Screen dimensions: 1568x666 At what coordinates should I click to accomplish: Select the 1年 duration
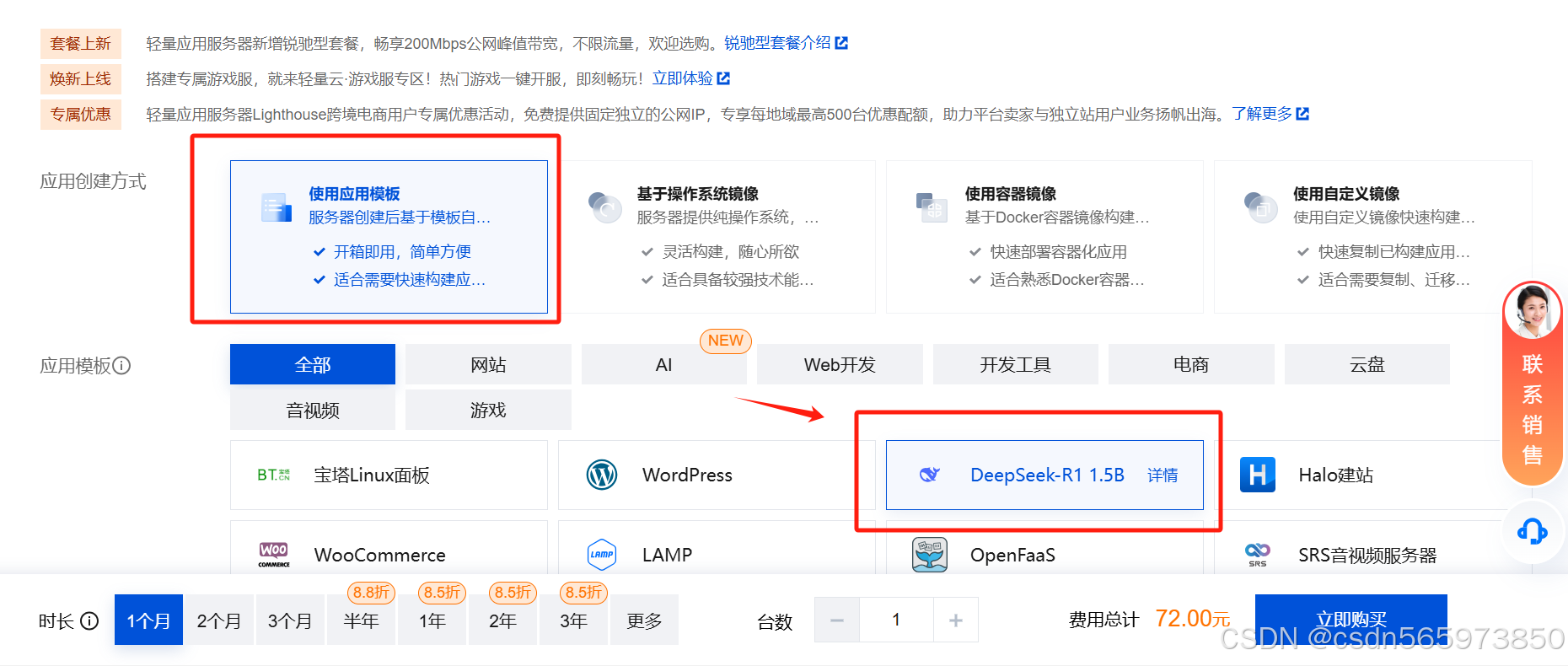point(432,620)
